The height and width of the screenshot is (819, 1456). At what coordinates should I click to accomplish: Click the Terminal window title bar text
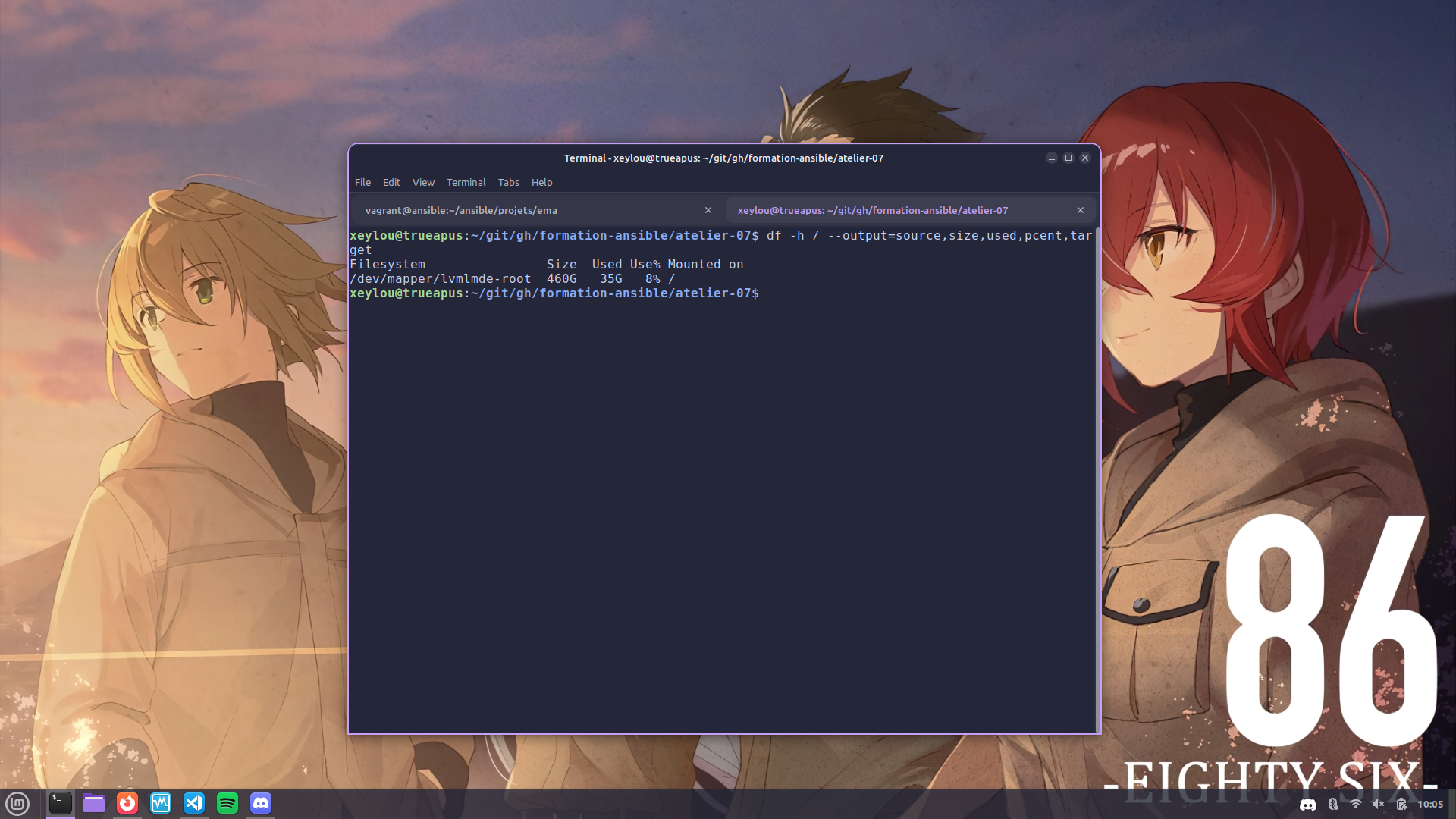pyautogui.click(x=724, y=158)
